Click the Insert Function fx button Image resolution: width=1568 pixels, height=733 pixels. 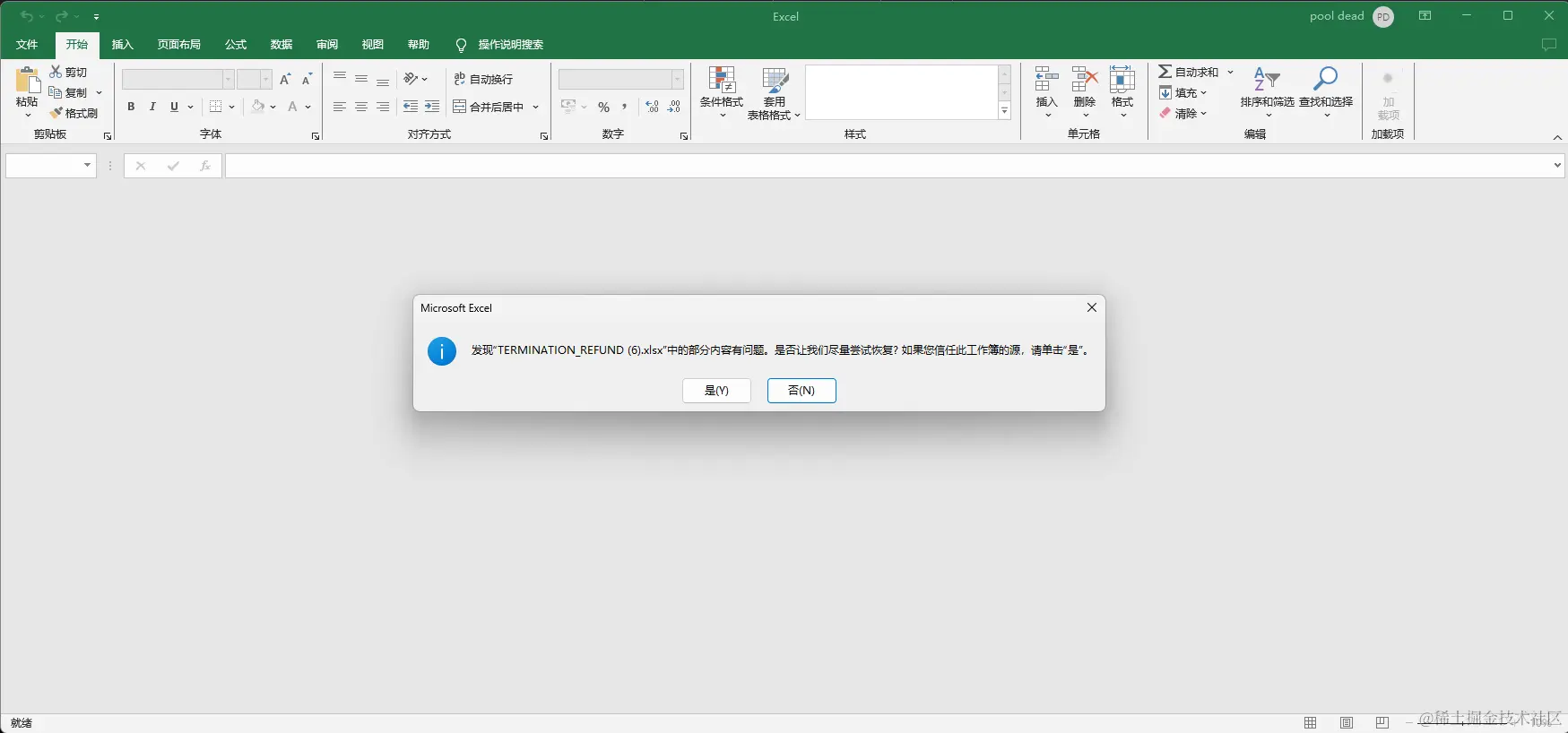(205, 166)
